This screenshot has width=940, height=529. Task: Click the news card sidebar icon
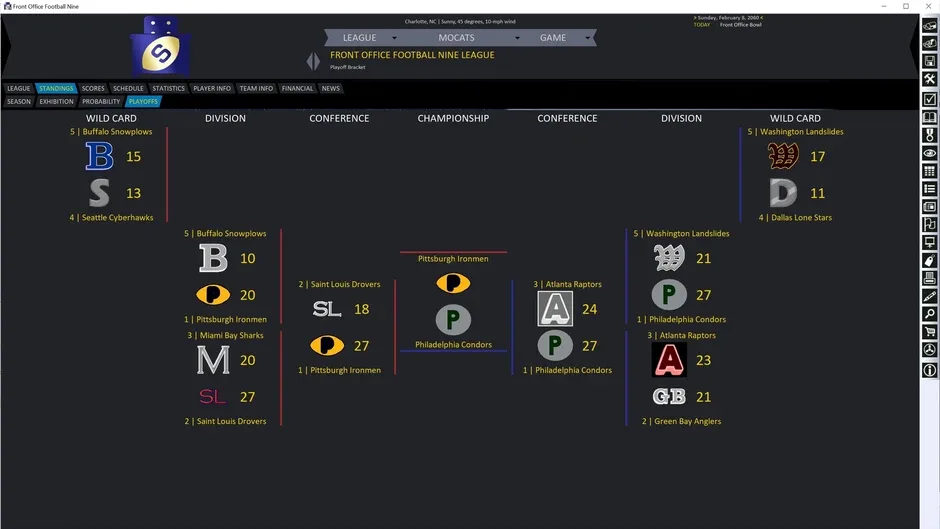click(x=929, y=207)
